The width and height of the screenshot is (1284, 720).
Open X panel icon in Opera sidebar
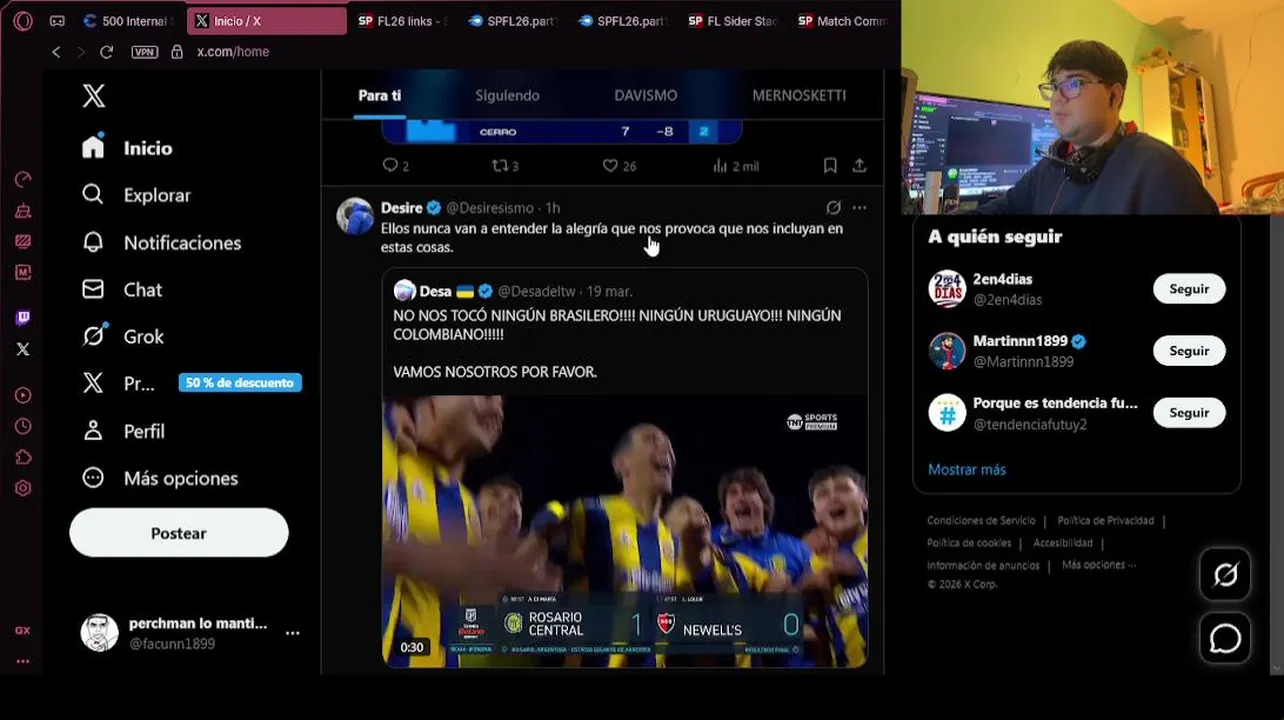click(23, 349)
